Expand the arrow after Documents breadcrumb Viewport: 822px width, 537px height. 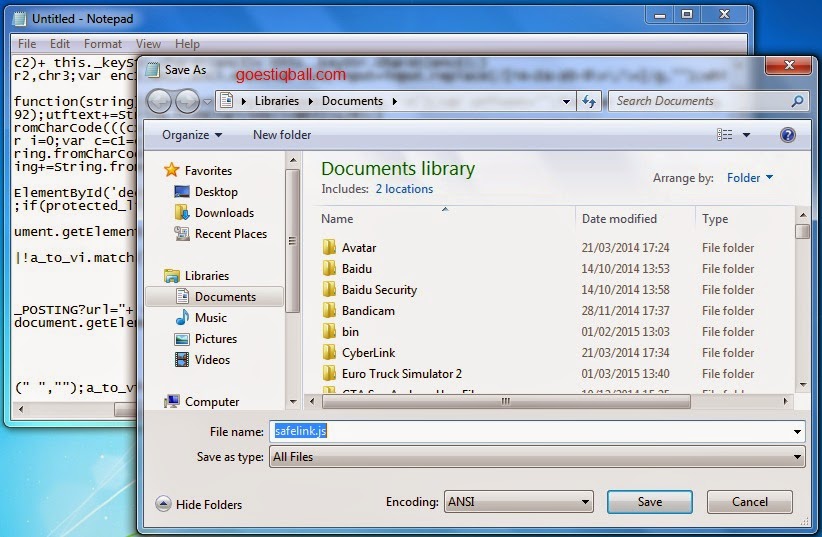coord(394,101)
